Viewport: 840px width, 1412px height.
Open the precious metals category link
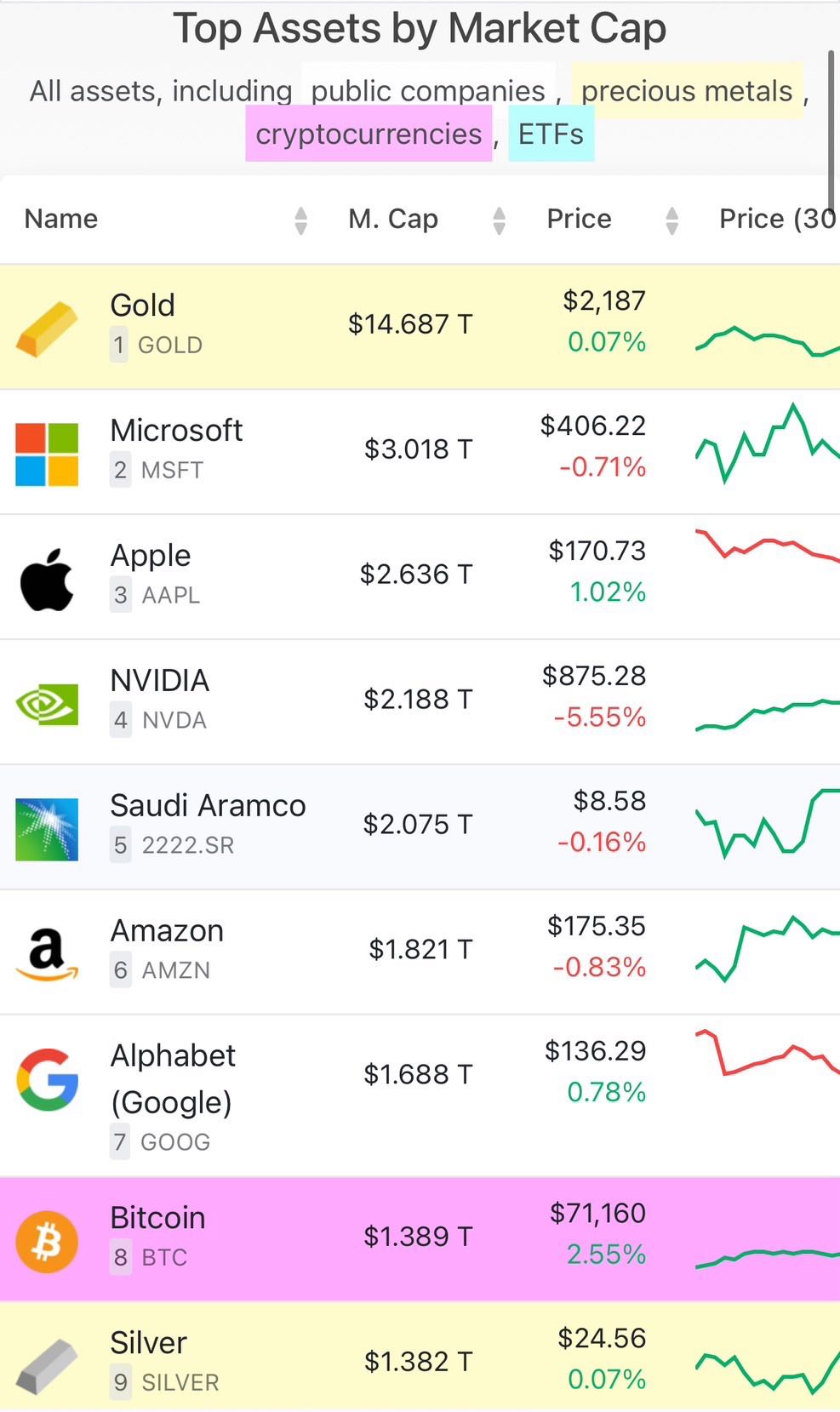click(686, 90)
